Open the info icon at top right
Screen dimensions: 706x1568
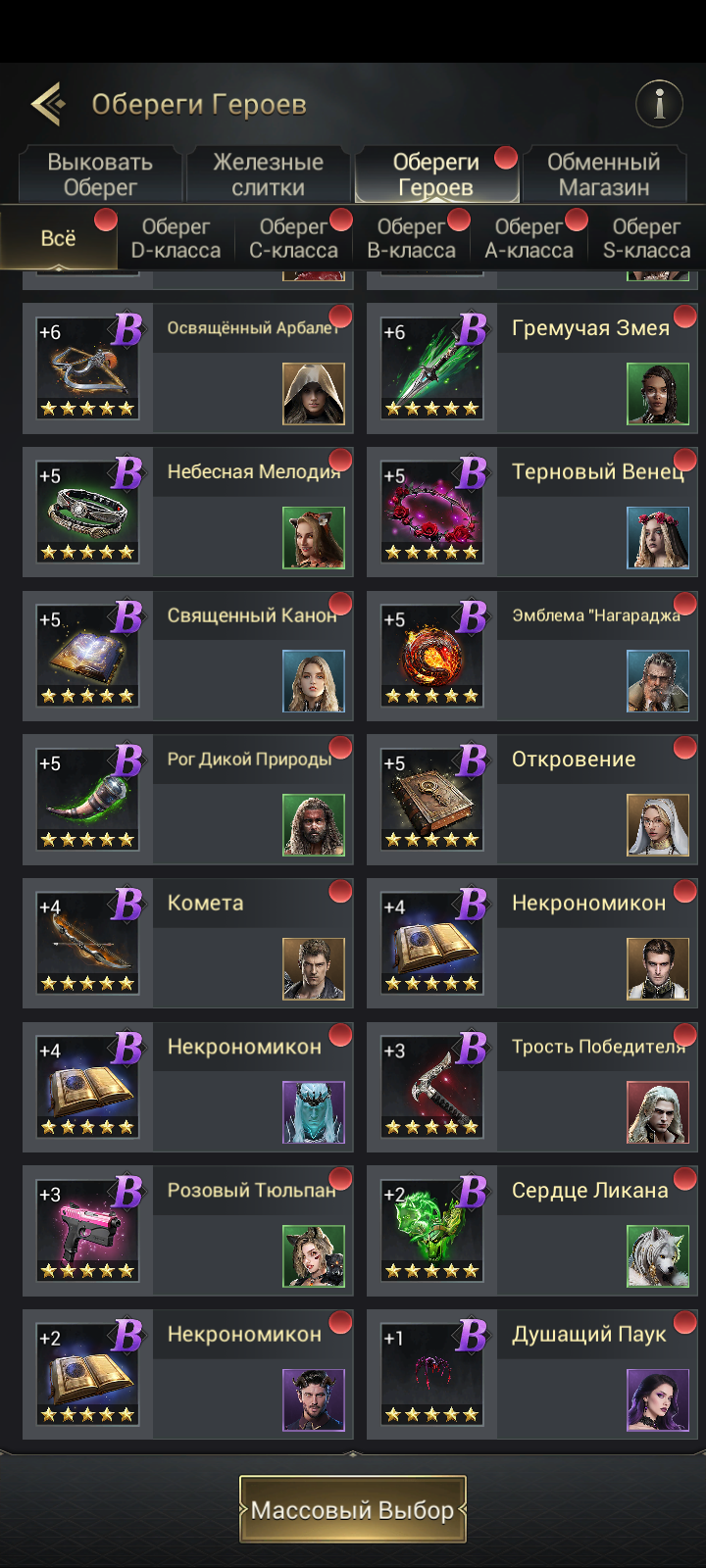659,103
